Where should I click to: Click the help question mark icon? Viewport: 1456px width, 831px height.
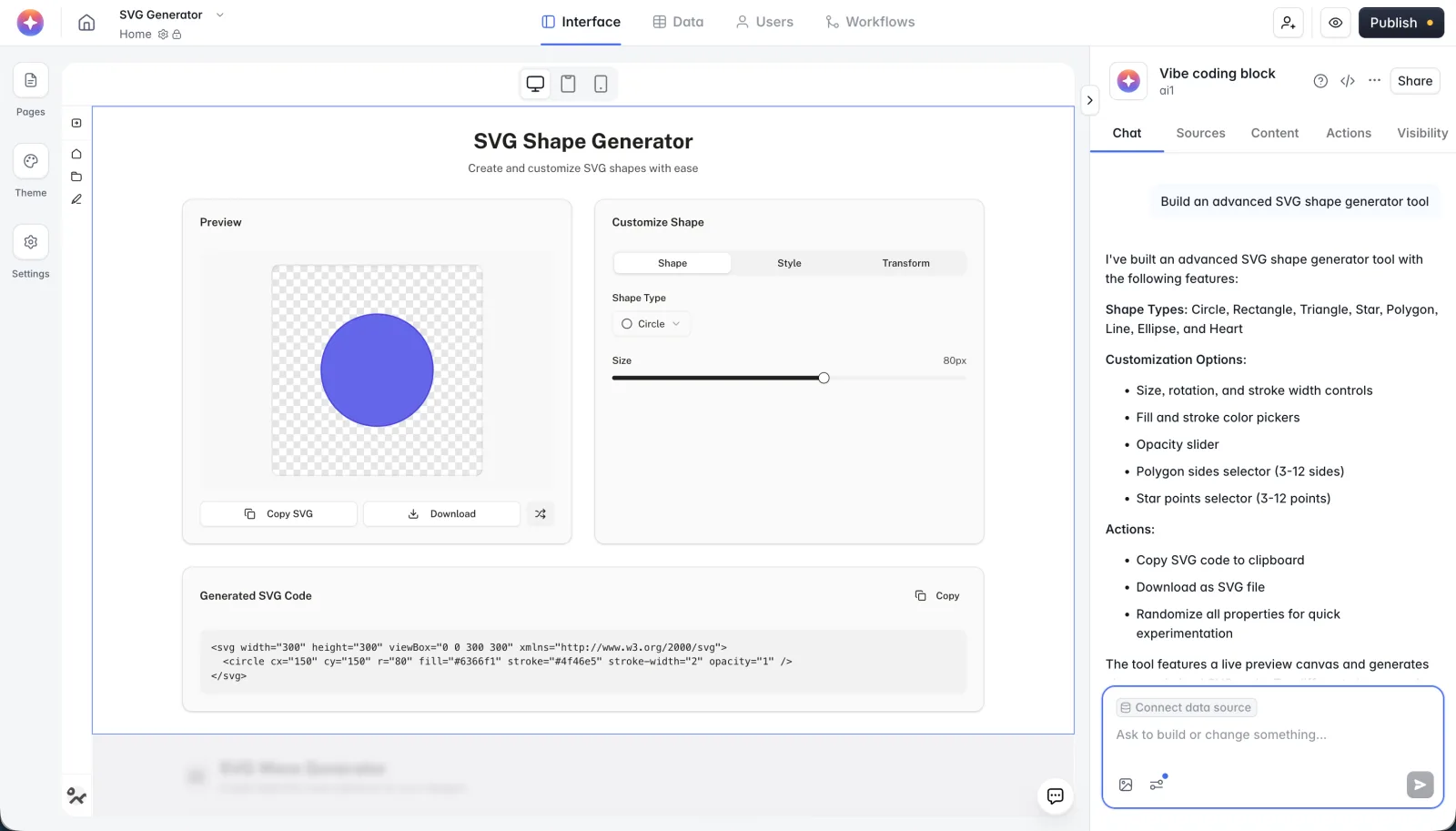pyautogui.click(x=1320, y=81)
